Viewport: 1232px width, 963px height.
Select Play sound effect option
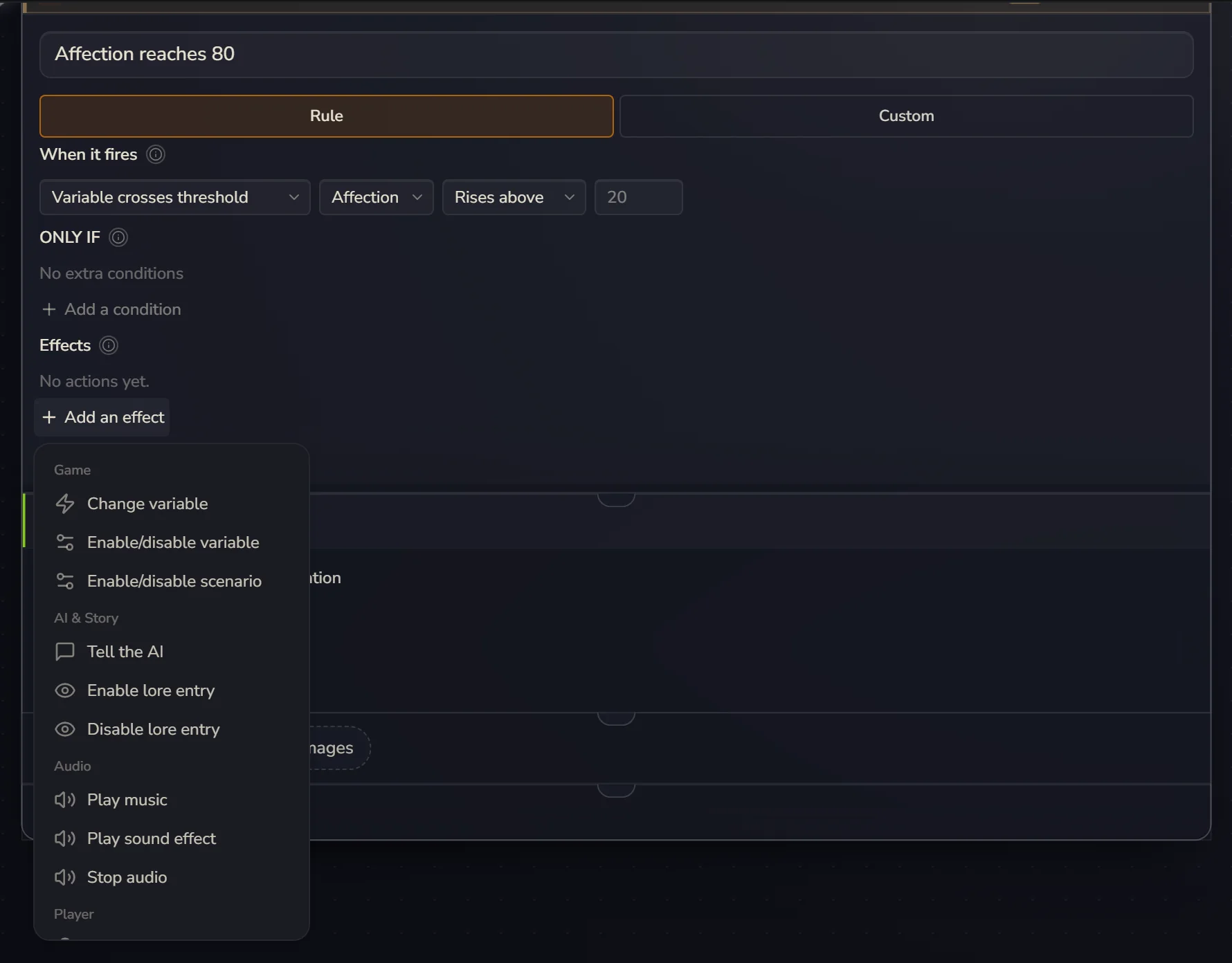click(x=172, y=838)
